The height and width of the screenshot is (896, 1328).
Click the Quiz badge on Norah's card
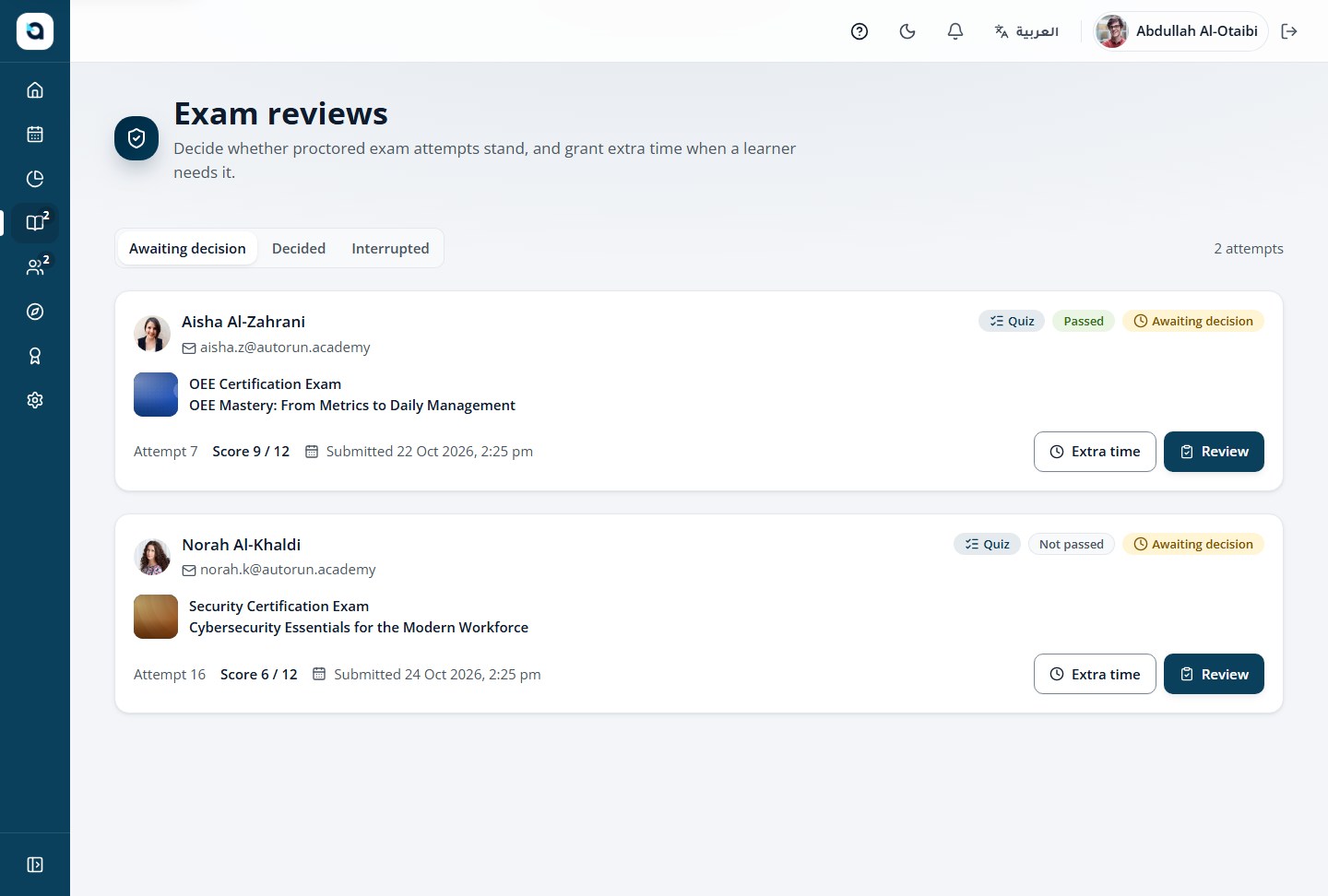(x=987, y=544)
